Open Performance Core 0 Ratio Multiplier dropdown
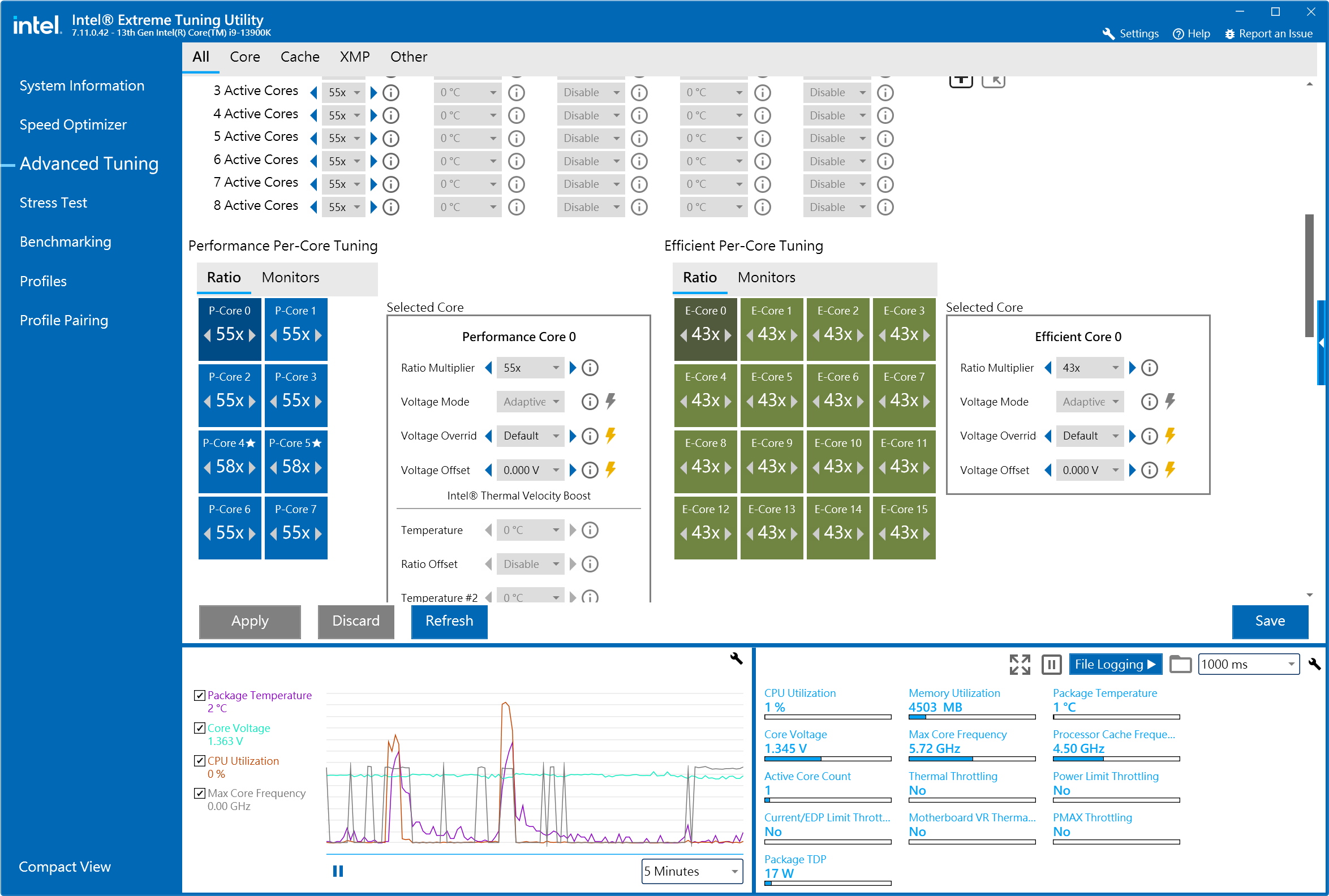The image size is (1329, 896). (530, 368)
